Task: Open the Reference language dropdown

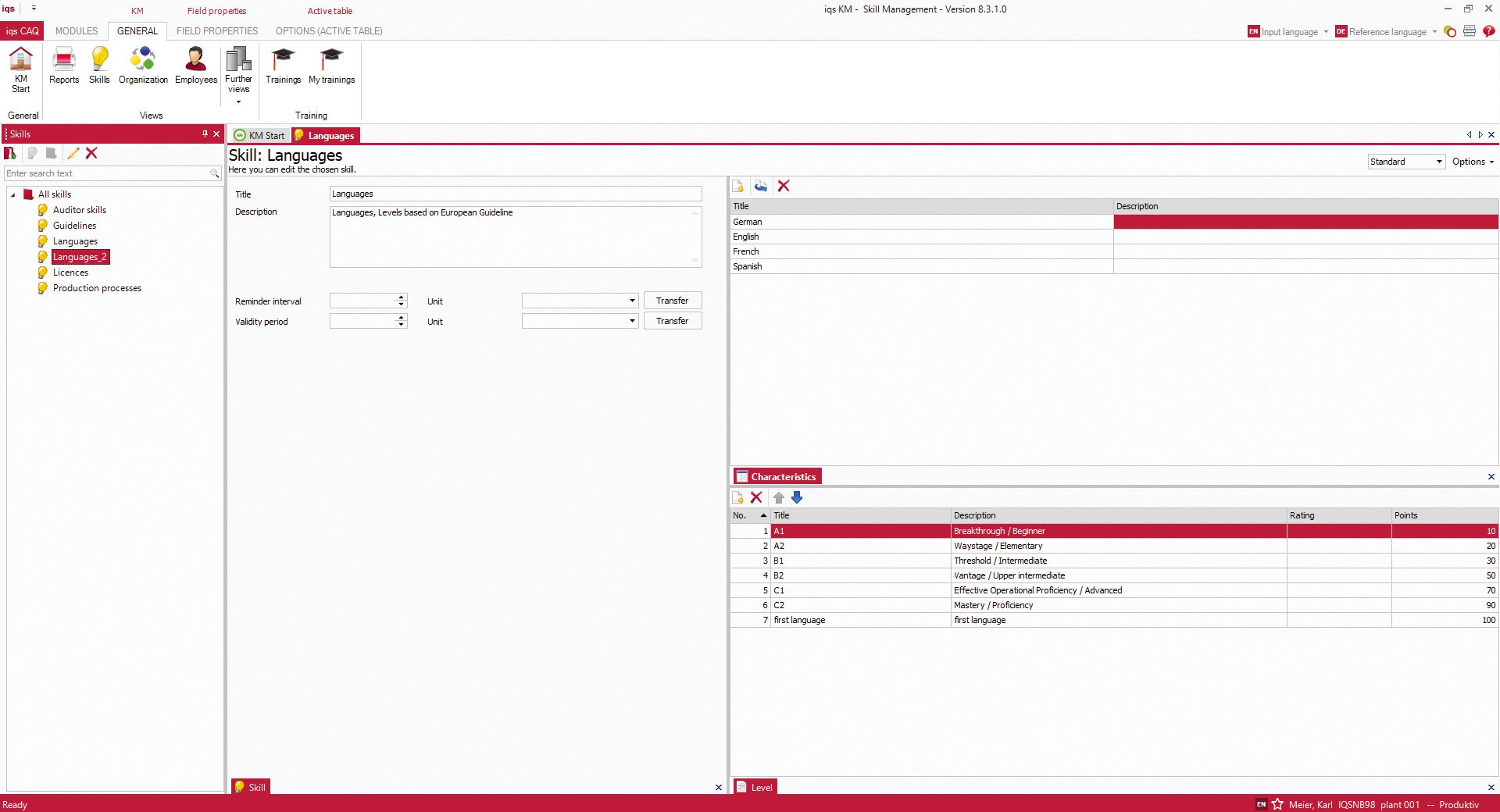Action: [1434, 32]
